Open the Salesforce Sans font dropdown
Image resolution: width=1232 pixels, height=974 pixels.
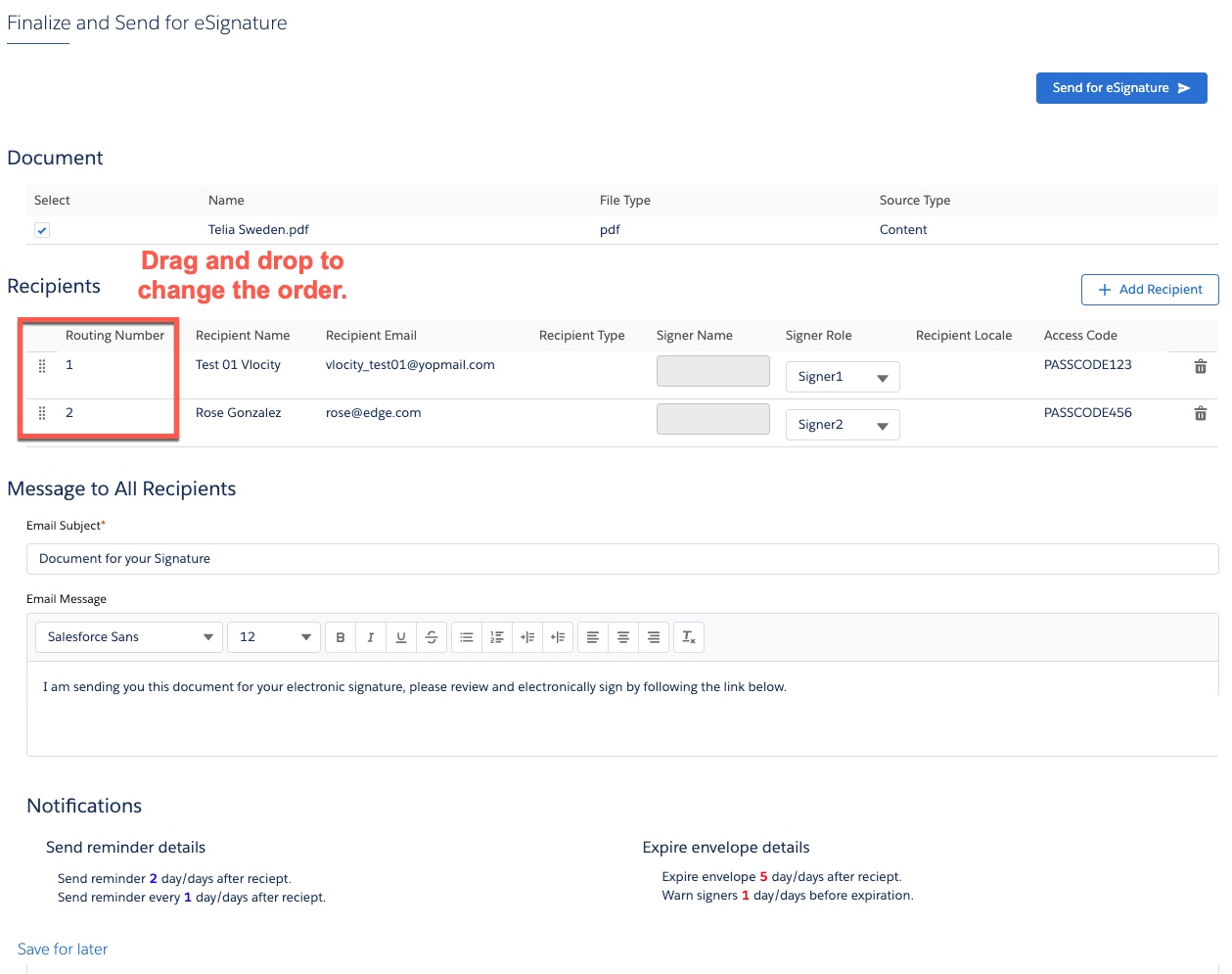[x=129, y=637]
